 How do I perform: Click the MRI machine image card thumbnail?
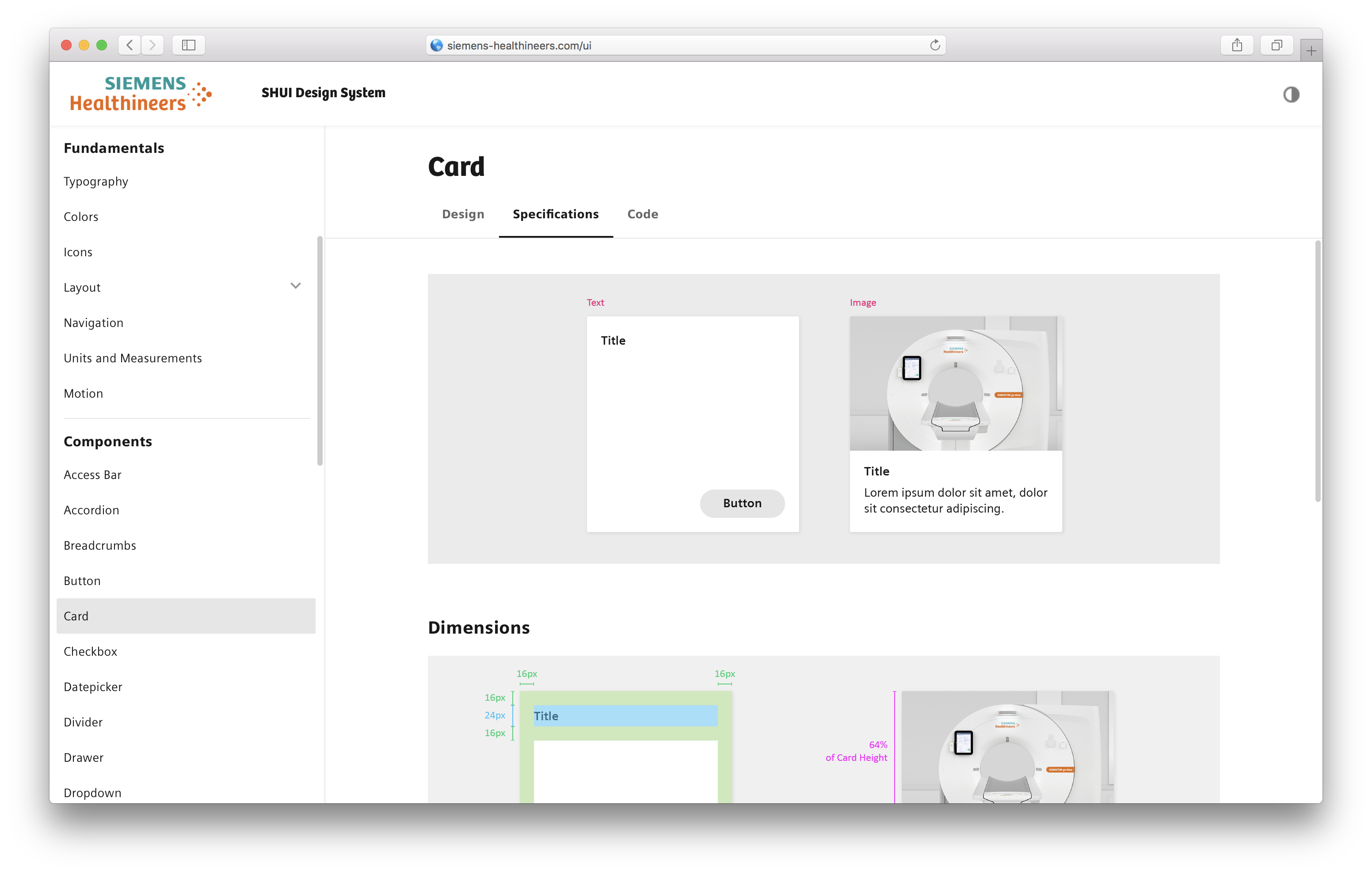pos(955,384)
